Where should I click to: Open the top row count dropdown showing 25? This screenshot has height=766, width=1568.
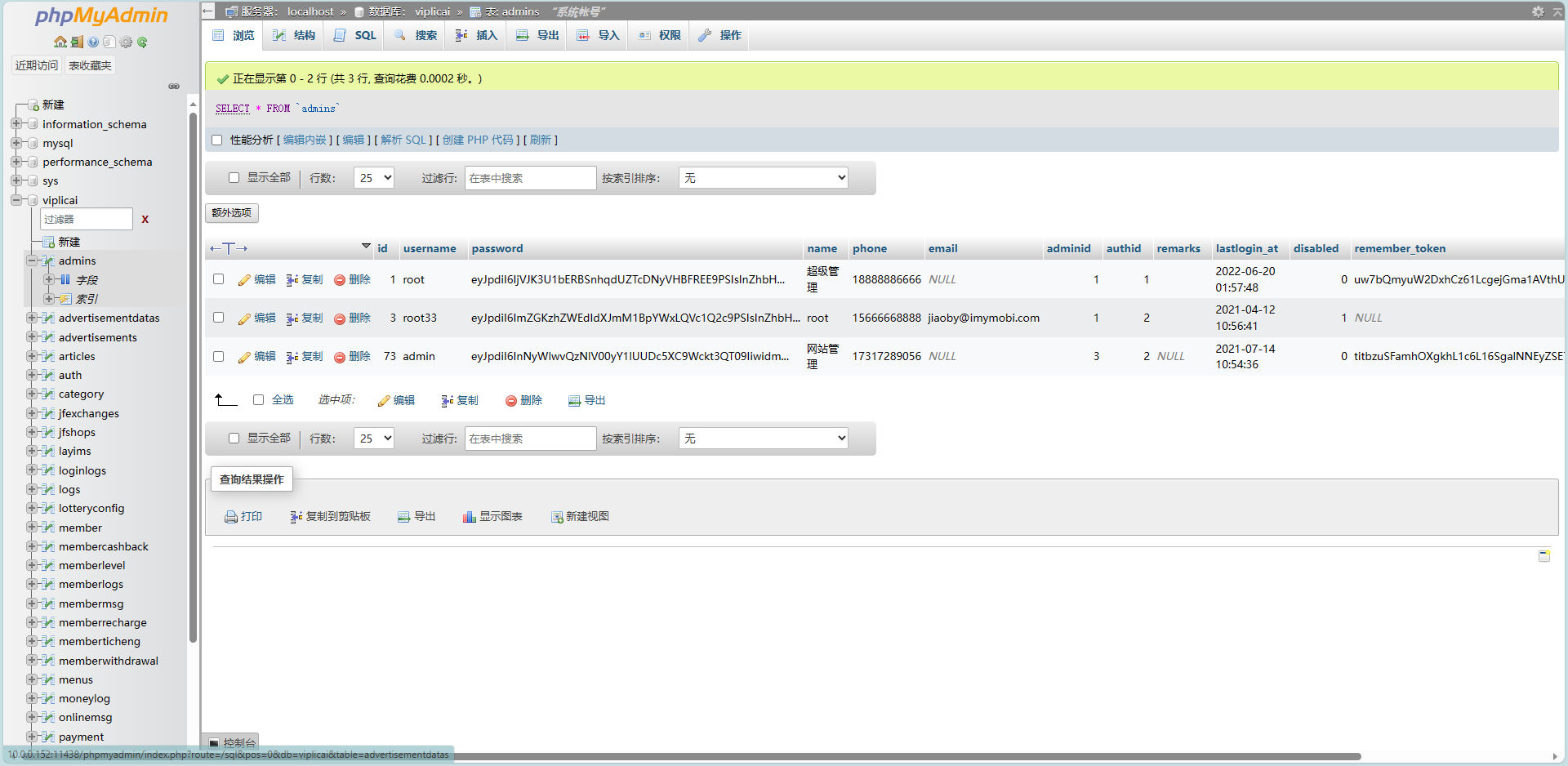click(374, 178)
